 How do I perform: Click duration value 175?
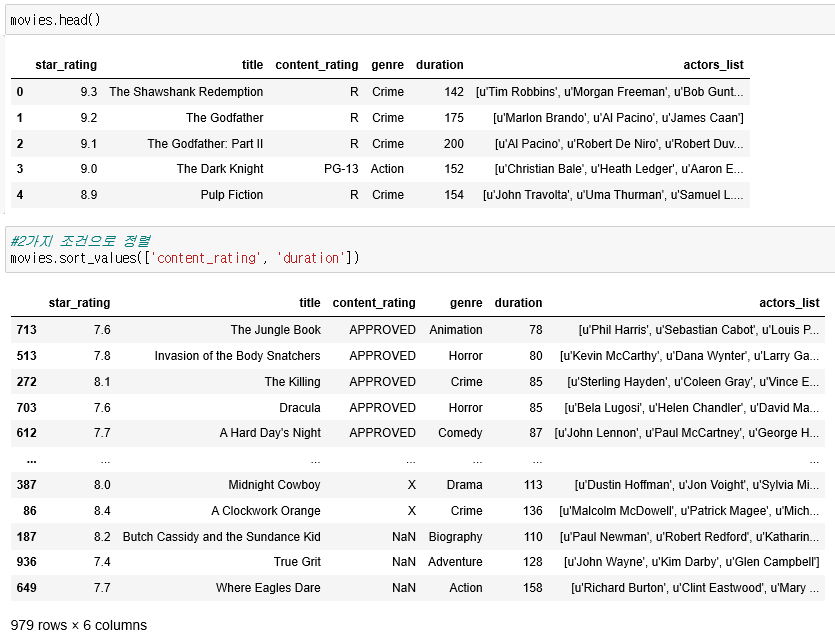pos(454,118)
